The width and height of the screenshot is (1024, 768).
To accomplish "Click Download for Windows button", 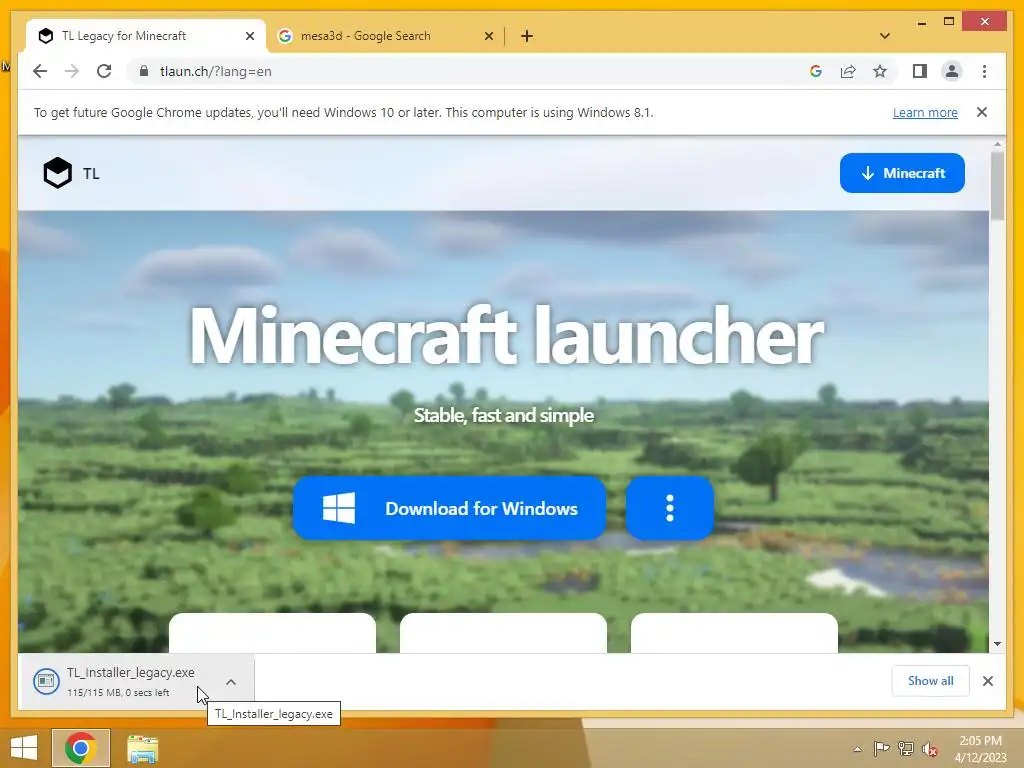I will [449, 508].
